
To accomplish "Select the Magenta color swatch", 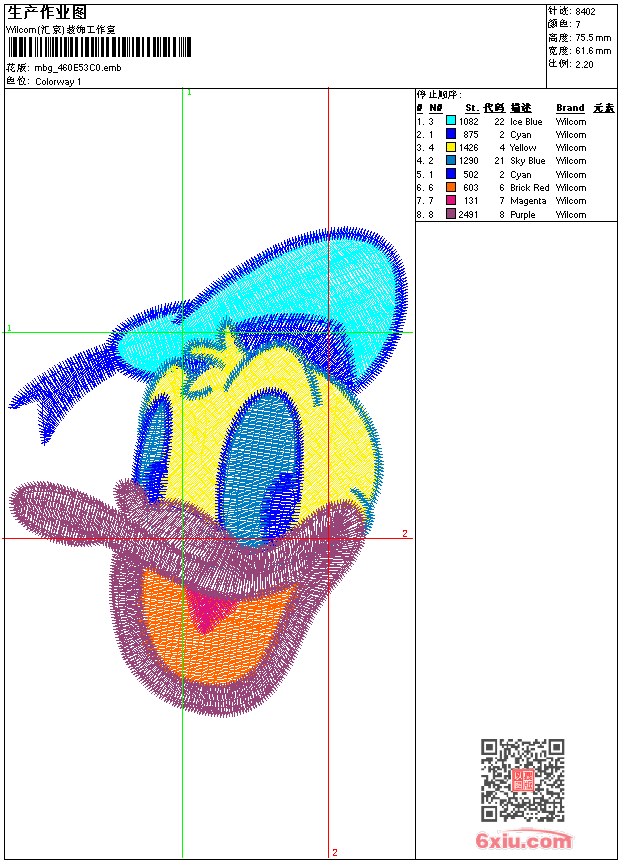I will tap(451, 200).
